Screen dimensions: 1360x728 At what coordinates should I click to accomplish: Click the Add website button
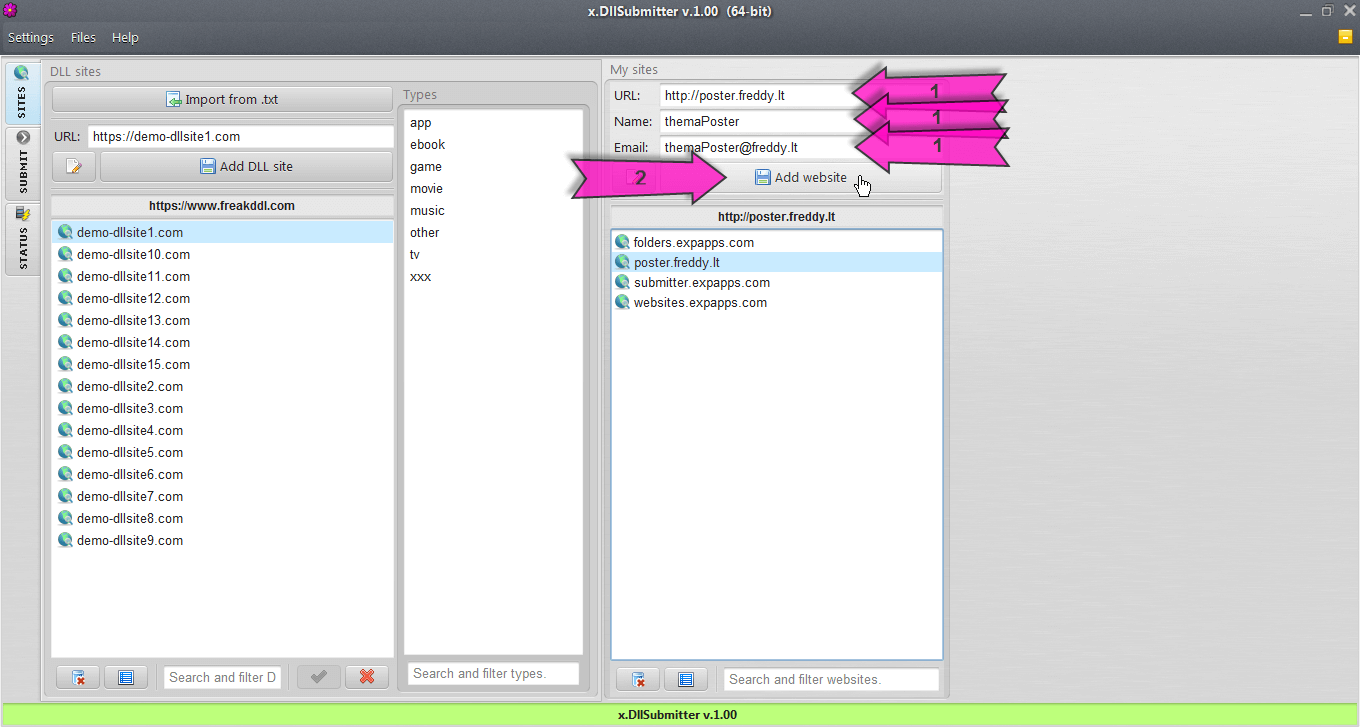point(800,177)
